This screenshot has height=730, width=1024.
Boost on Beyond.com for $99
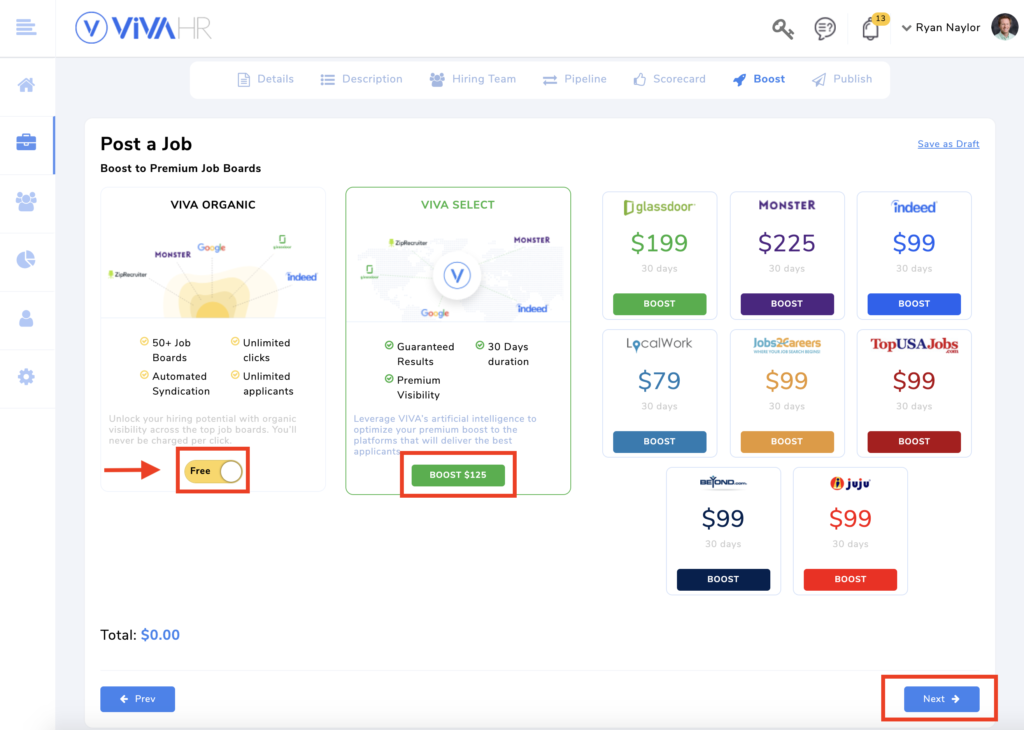[723, 579]
